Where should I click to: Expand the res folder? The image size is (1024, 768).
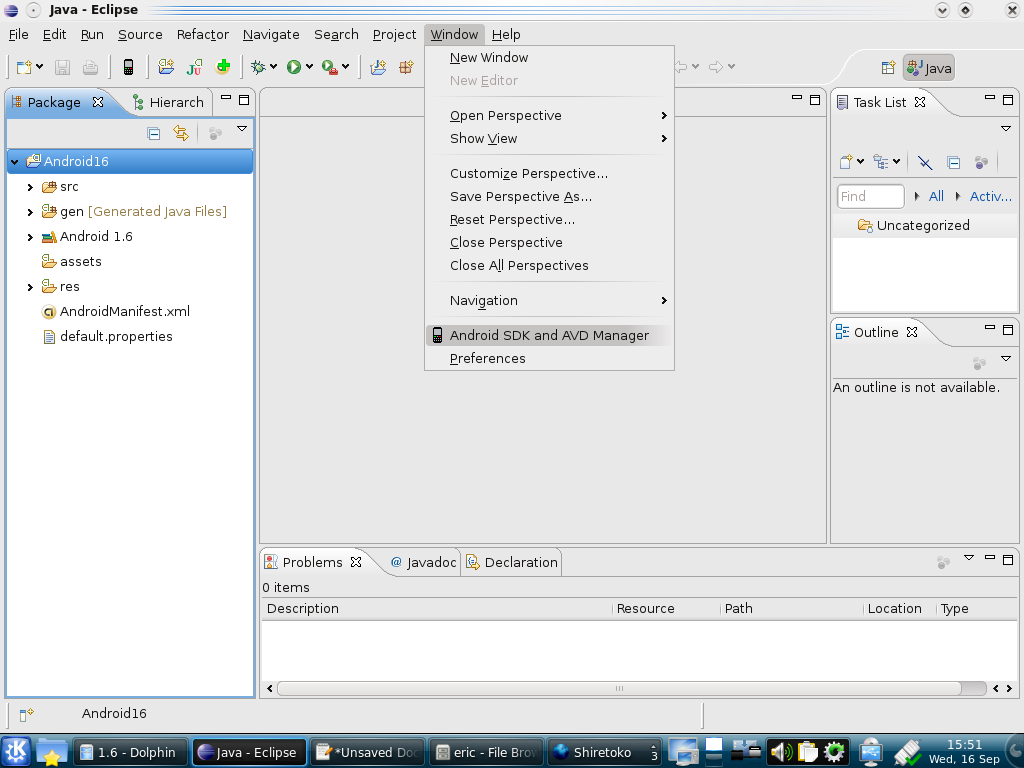click(30, 287)
